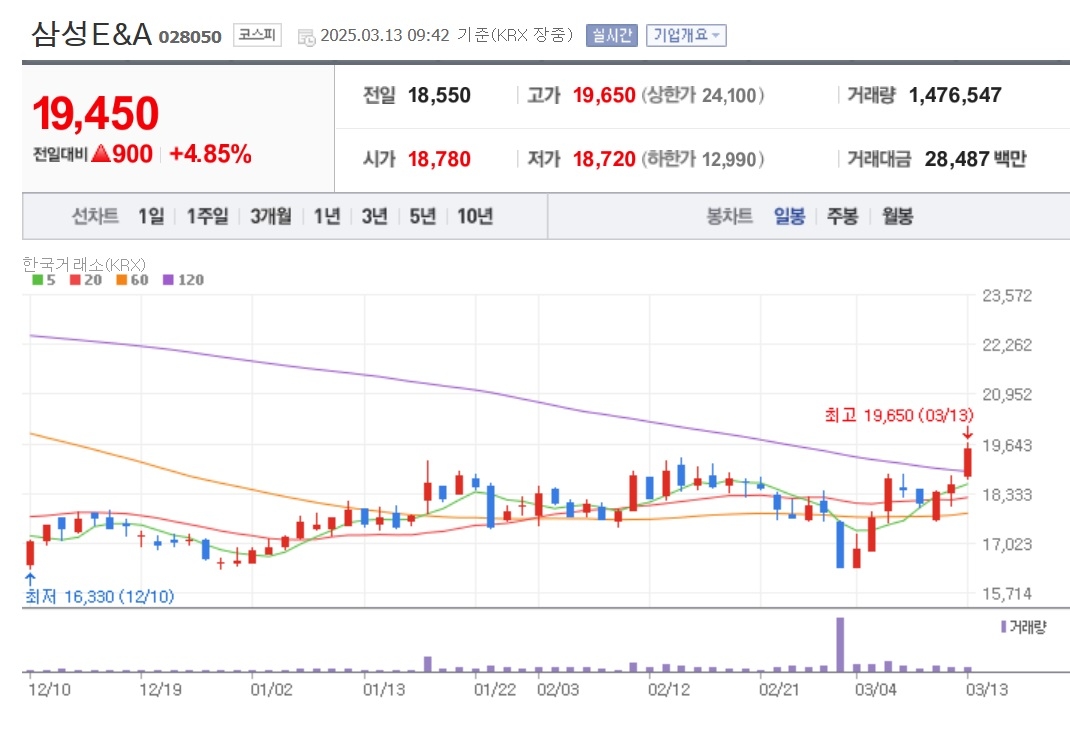Viewport: 1070px width, 736px height.
Task: Click the blue arrow at 최저 16,330 marker
Action: point(30,579)
